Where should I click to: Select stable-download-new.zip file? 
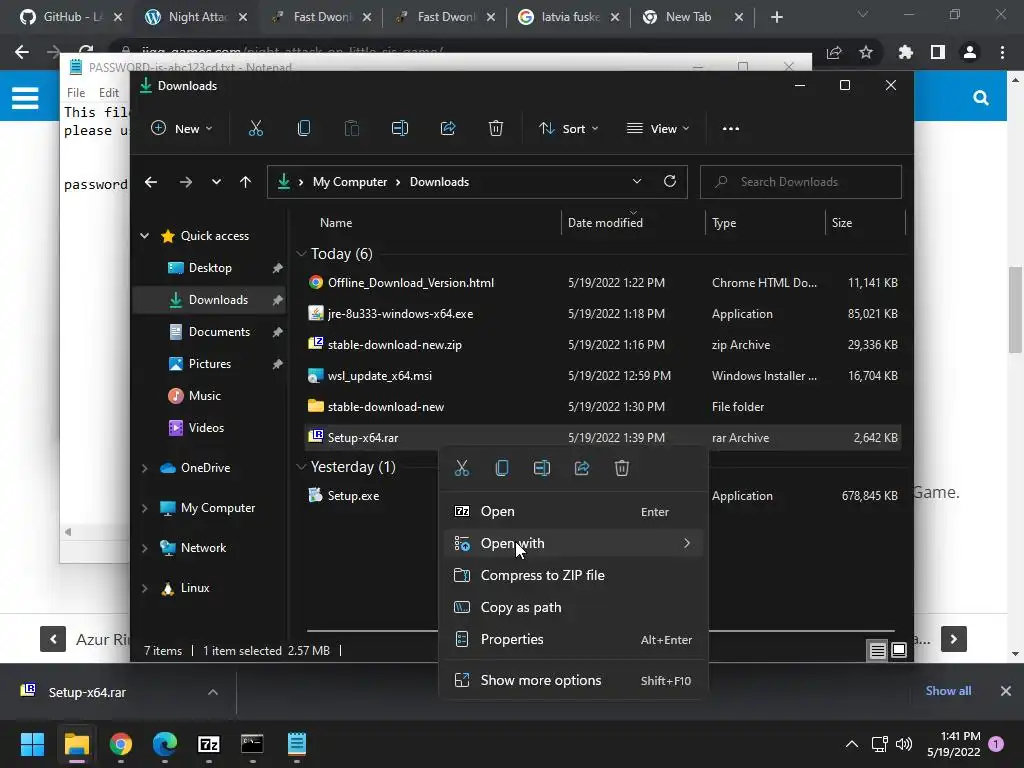click(603, 344)
